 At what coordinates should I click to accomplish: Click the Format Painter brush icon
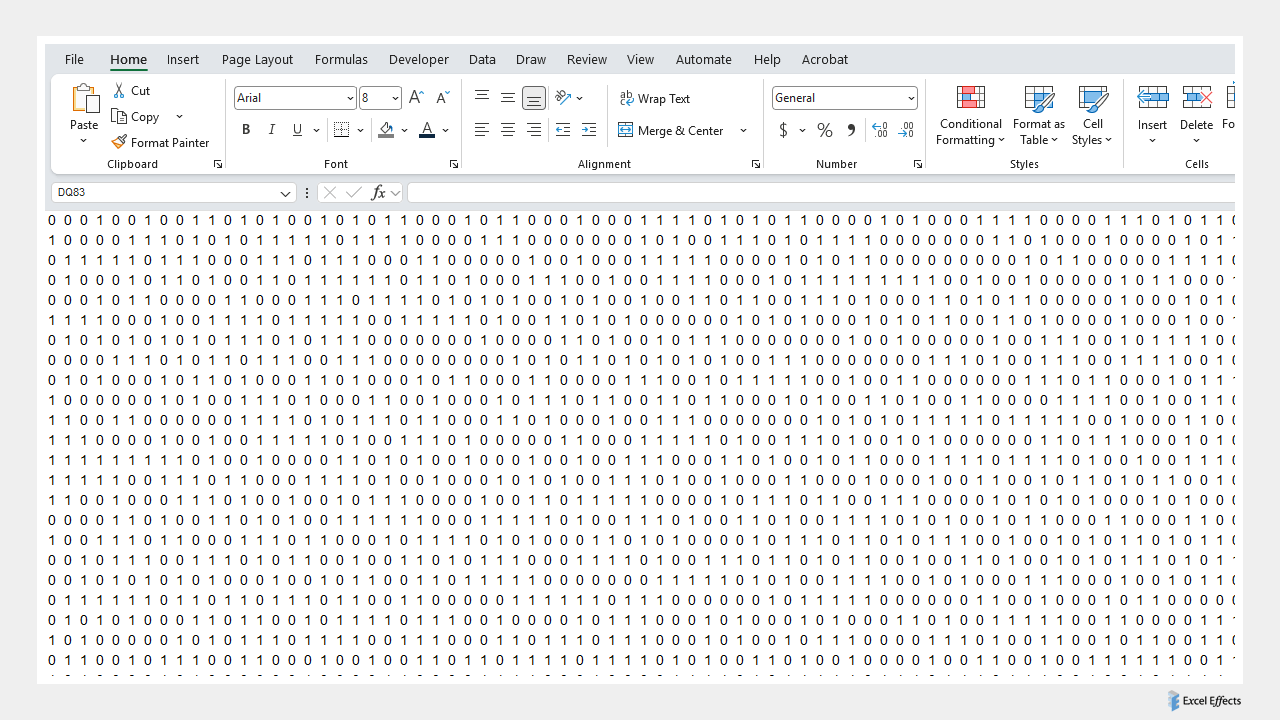pos(119,143)
